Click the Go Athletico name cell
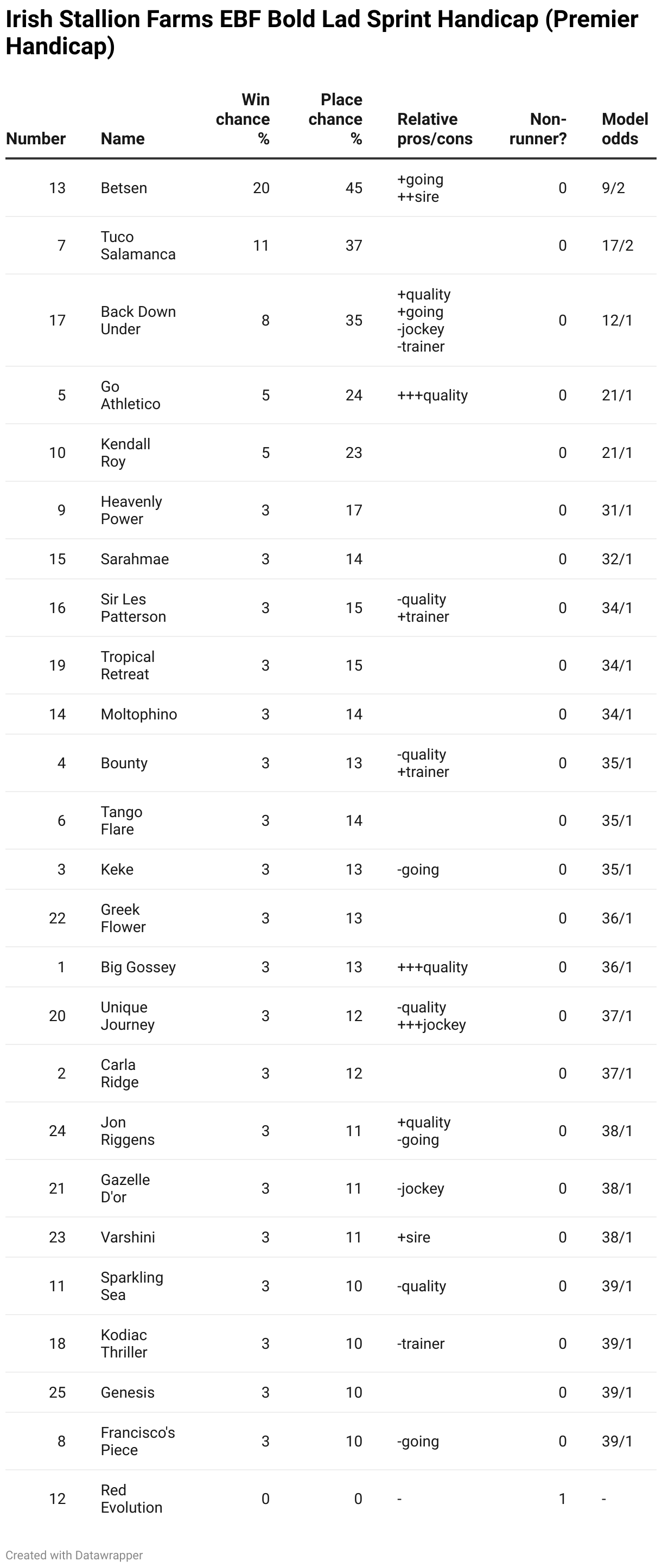662x1568 pixels. (130, 395)
